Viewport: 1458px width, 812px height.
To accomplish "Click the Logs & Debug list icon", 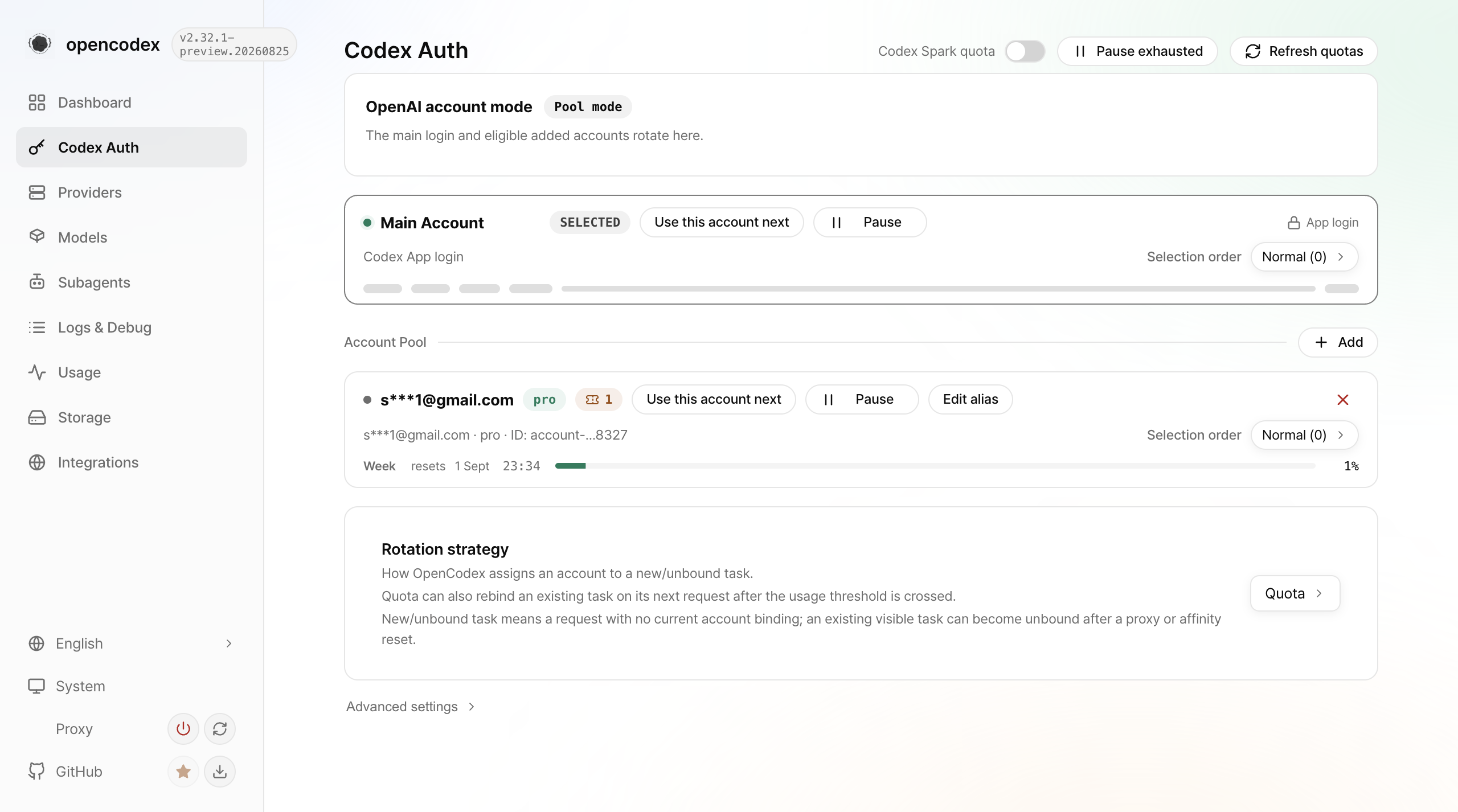I will pos(37,327).
